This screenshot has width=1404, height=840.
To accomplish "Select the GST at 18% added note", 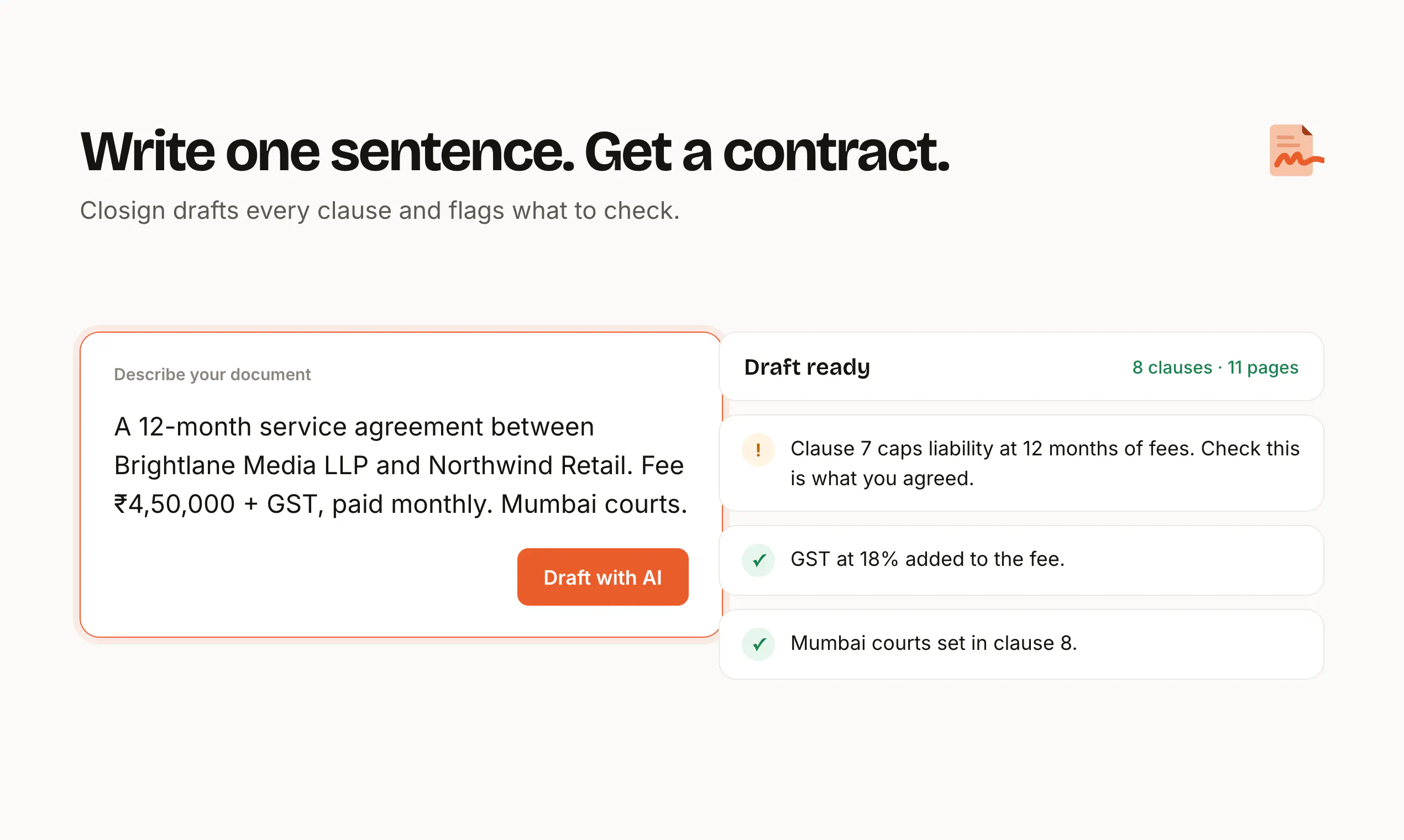I will click(x=1021, y=560).
